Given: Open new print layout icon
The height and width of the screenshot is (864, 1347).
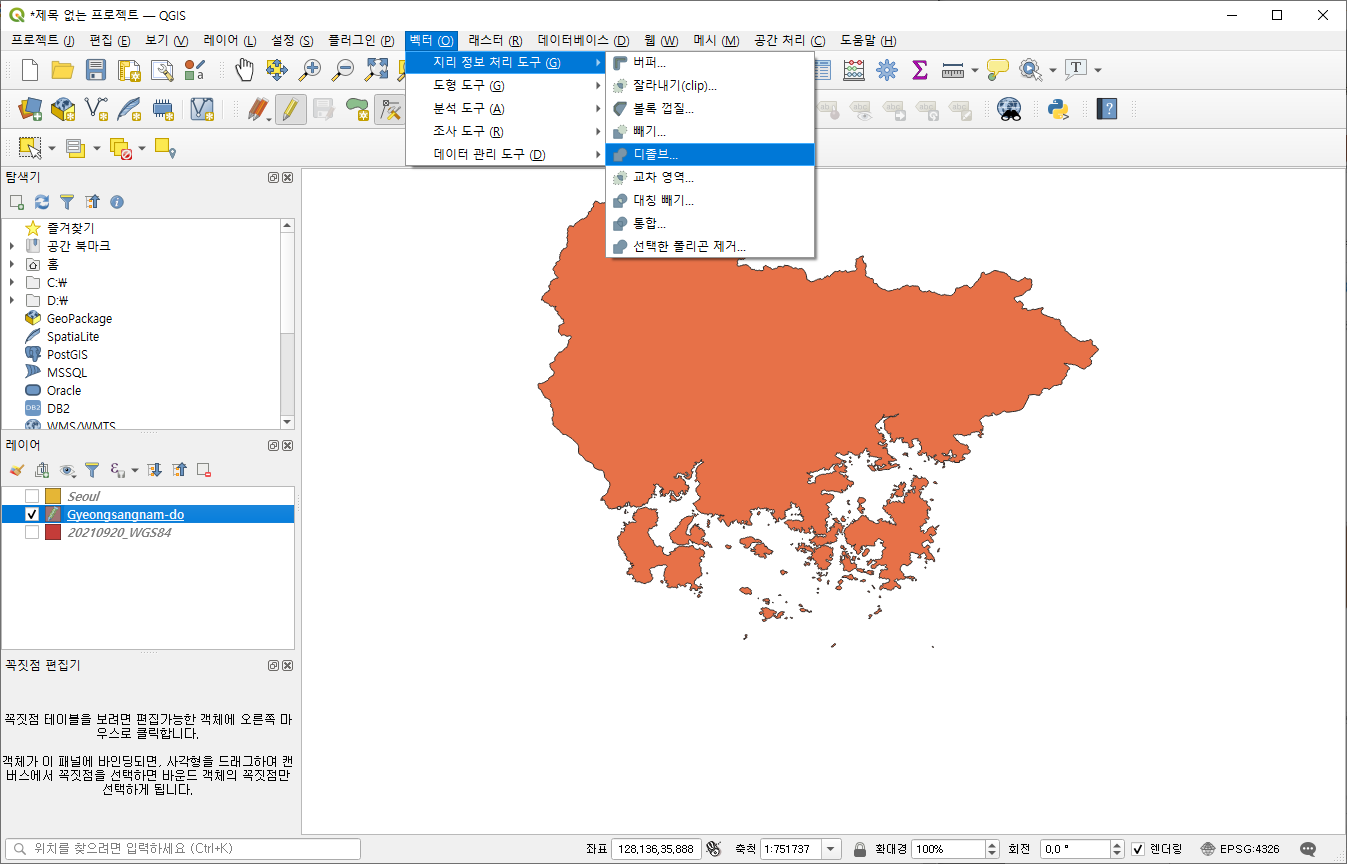Looking at the screenshot, I should click(129, 69).
